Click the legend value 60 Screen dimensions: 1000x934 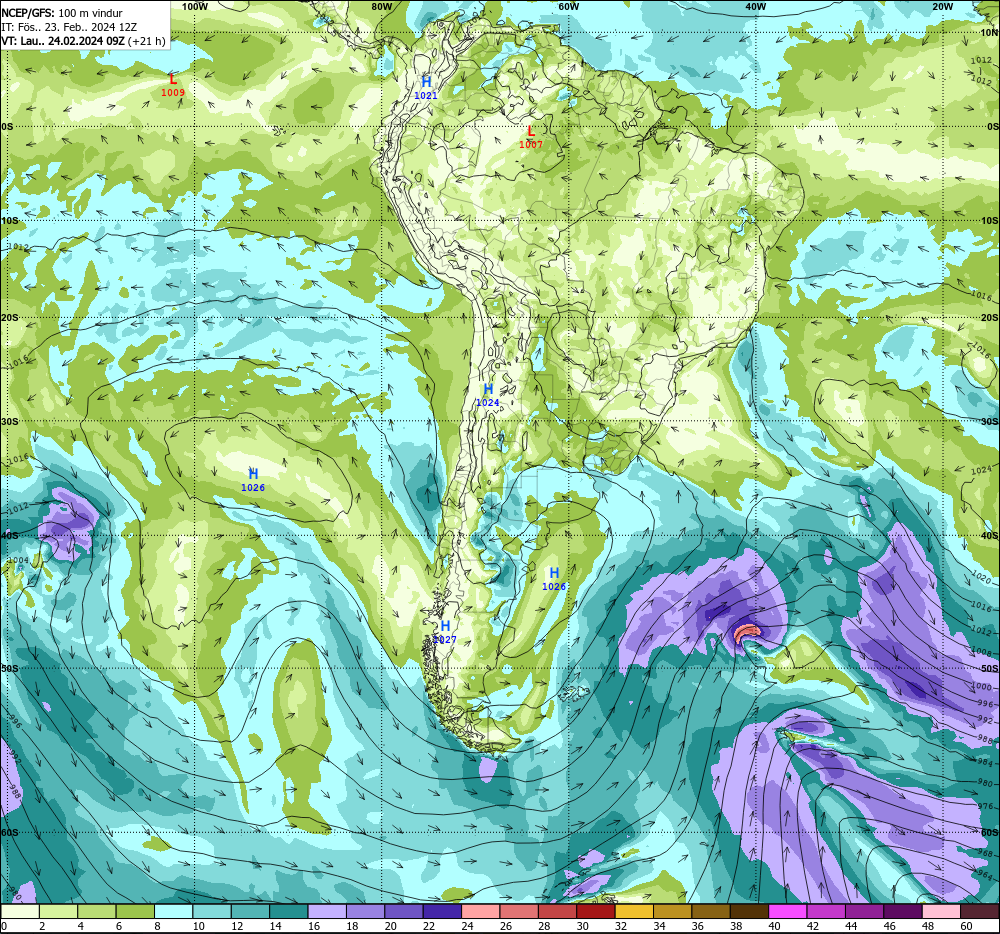[967, 926]
